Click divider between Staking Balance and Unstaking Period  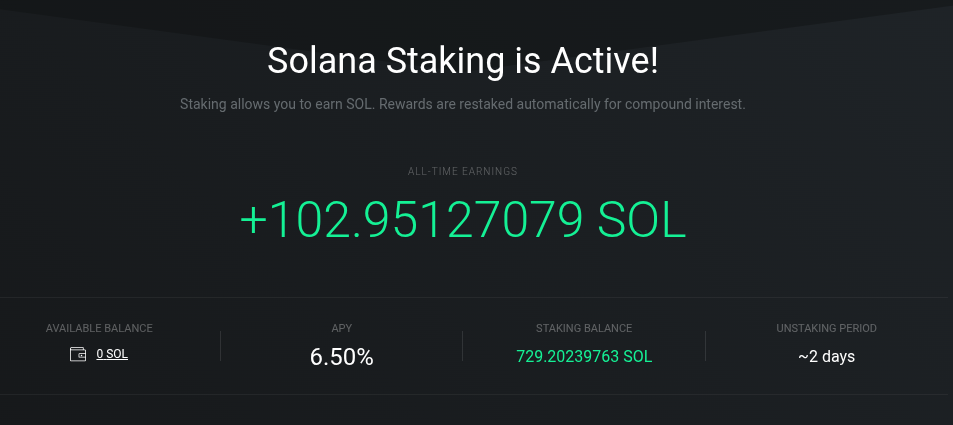click(705, 346)
